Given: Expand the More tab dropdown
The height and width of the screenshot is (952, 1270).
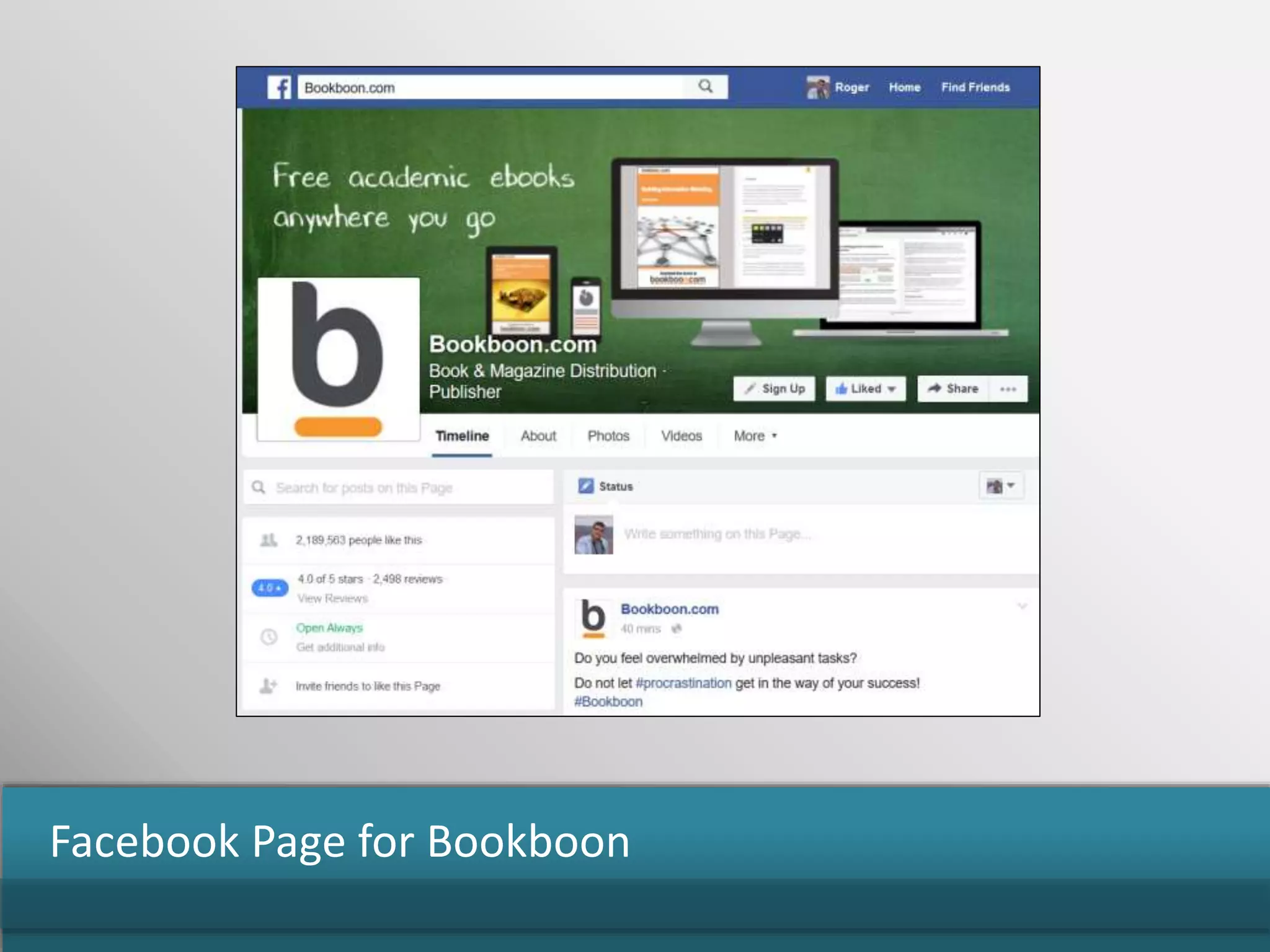Looking at the screenshot, I should click(755, 436).
